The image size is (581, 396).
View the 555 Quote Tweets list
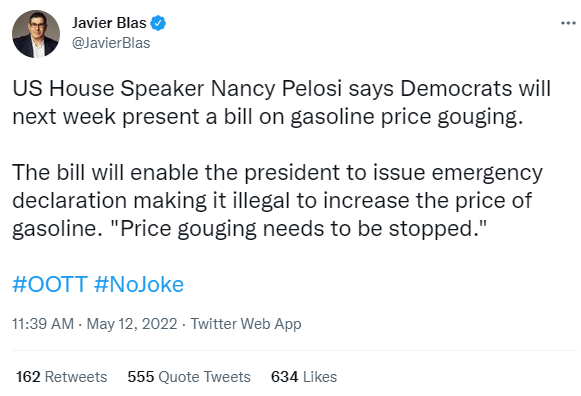(x=189, y=377)
